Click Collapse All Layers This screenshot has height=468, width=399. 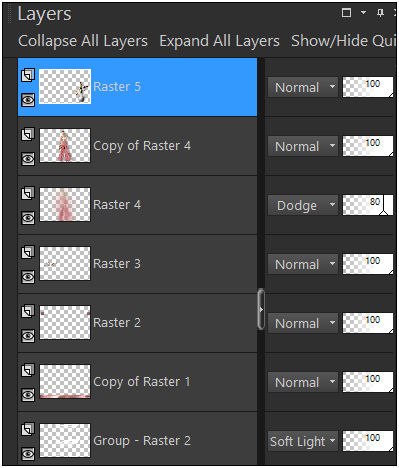[83, 41]
